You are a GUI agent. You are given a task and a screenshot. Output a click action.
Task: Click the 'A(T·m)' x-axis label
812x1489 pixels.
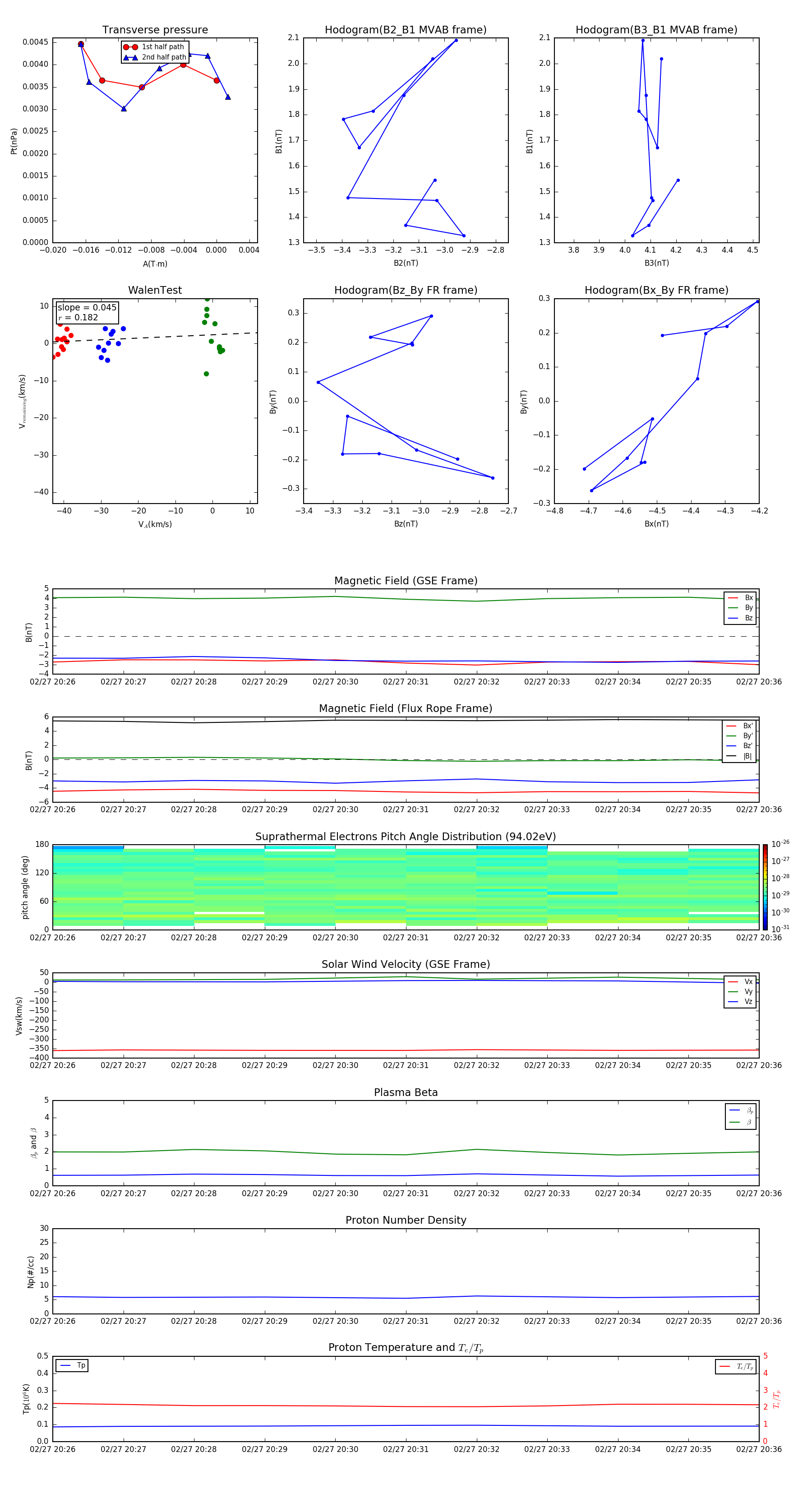[155, 264]
